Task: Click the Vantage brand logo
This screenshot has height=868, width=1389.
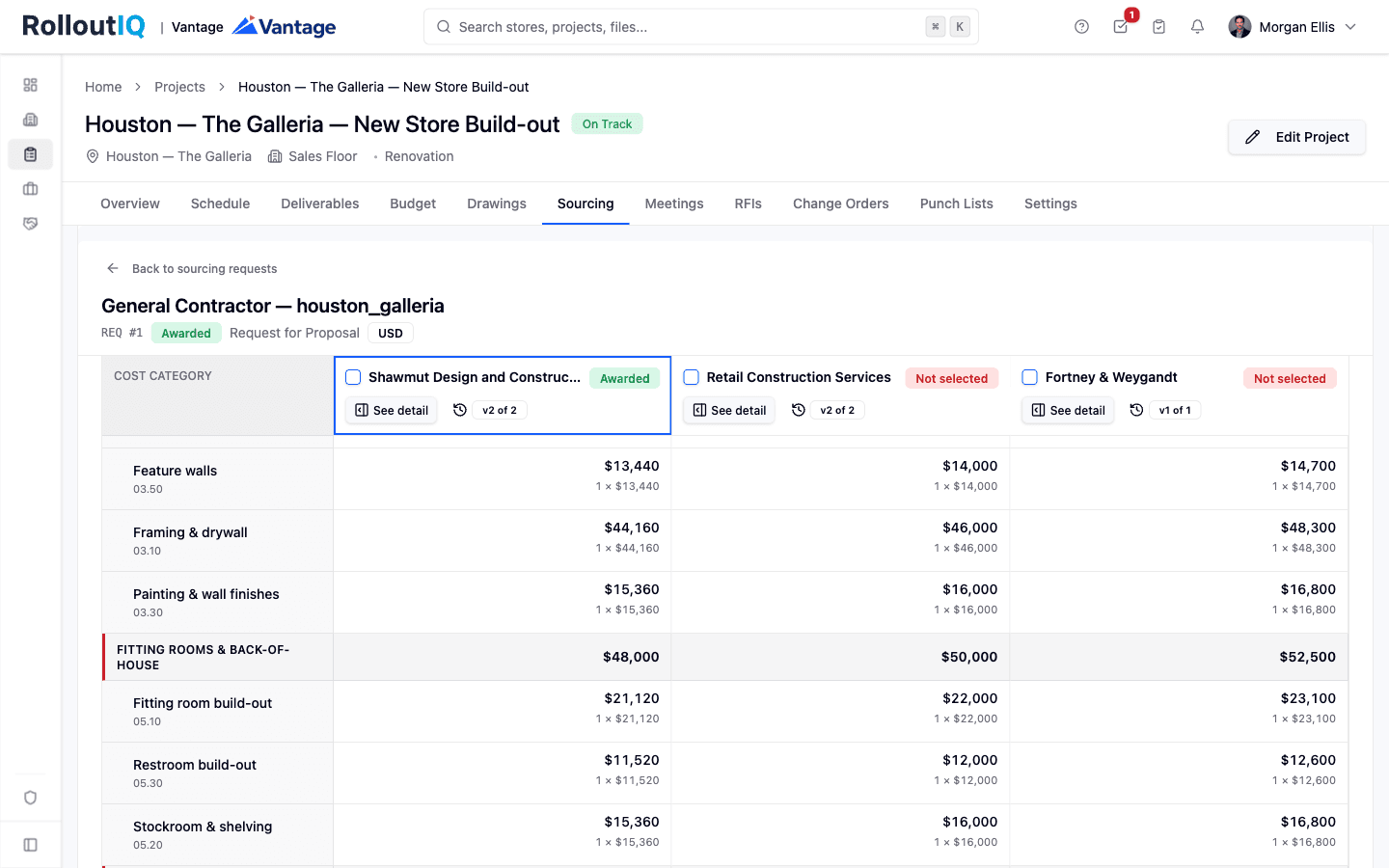Action: point(284,26)
